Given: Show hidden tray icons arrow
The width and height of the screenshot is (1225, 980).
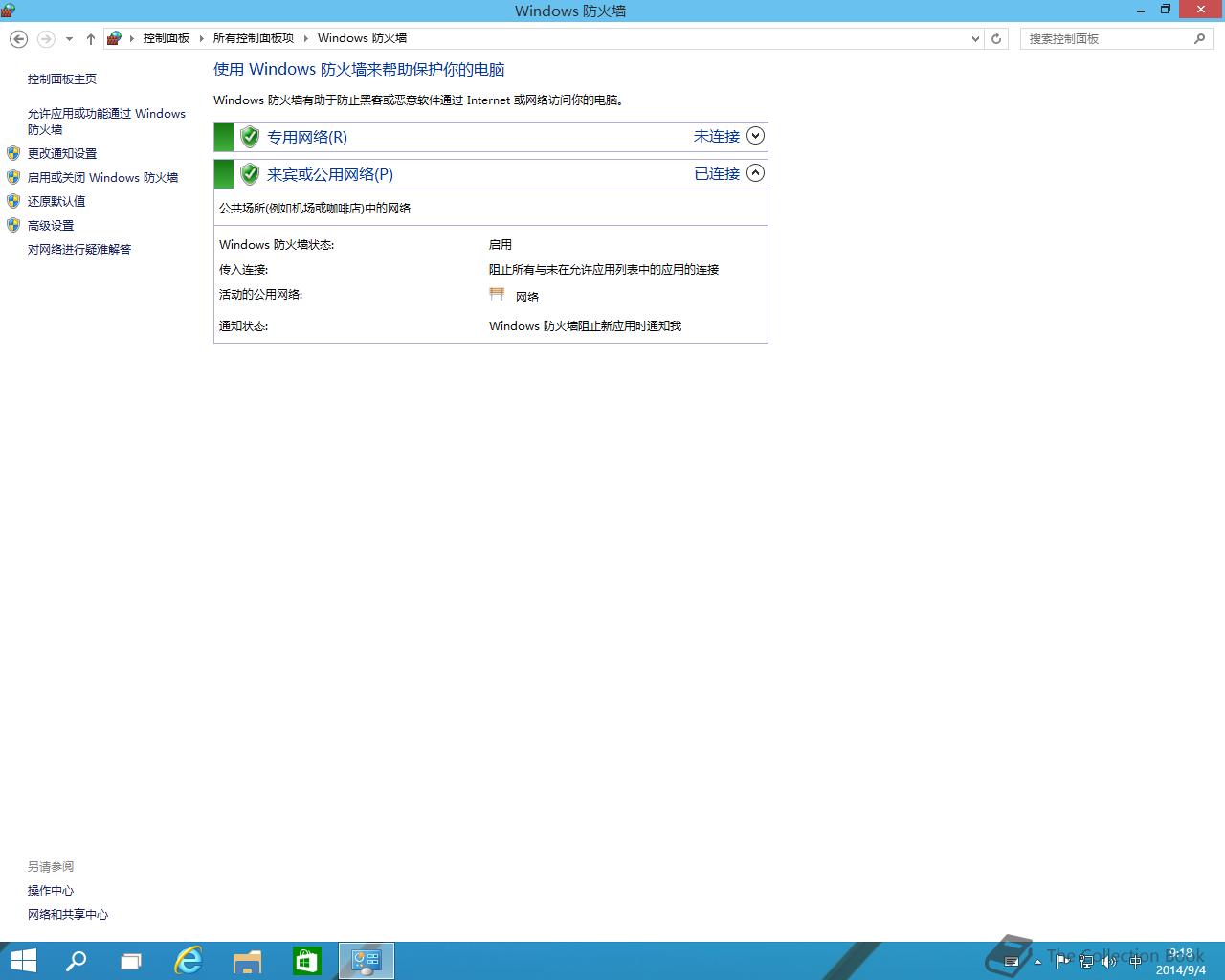Looking at the screenshot, I should point(1038,962).
